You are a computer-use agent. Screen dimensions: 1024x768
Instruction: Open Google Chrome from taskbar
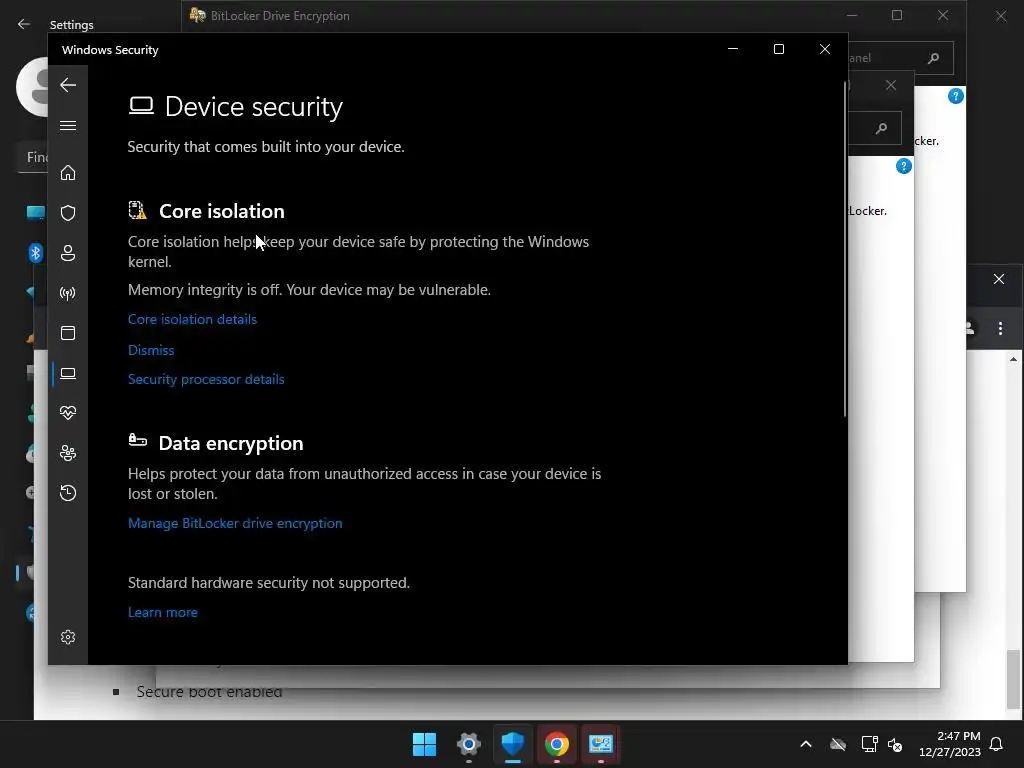(556, 744)
